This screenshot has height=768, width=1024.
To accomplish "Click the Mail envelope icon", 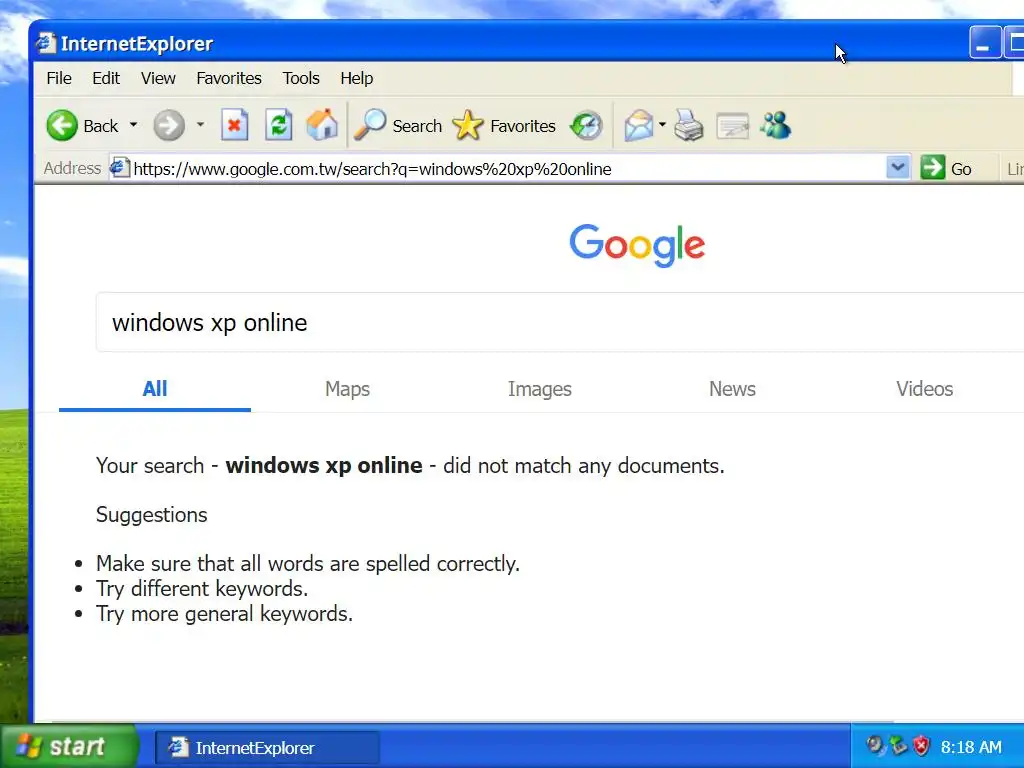I will pyautogui.click(x=638, y=125).
